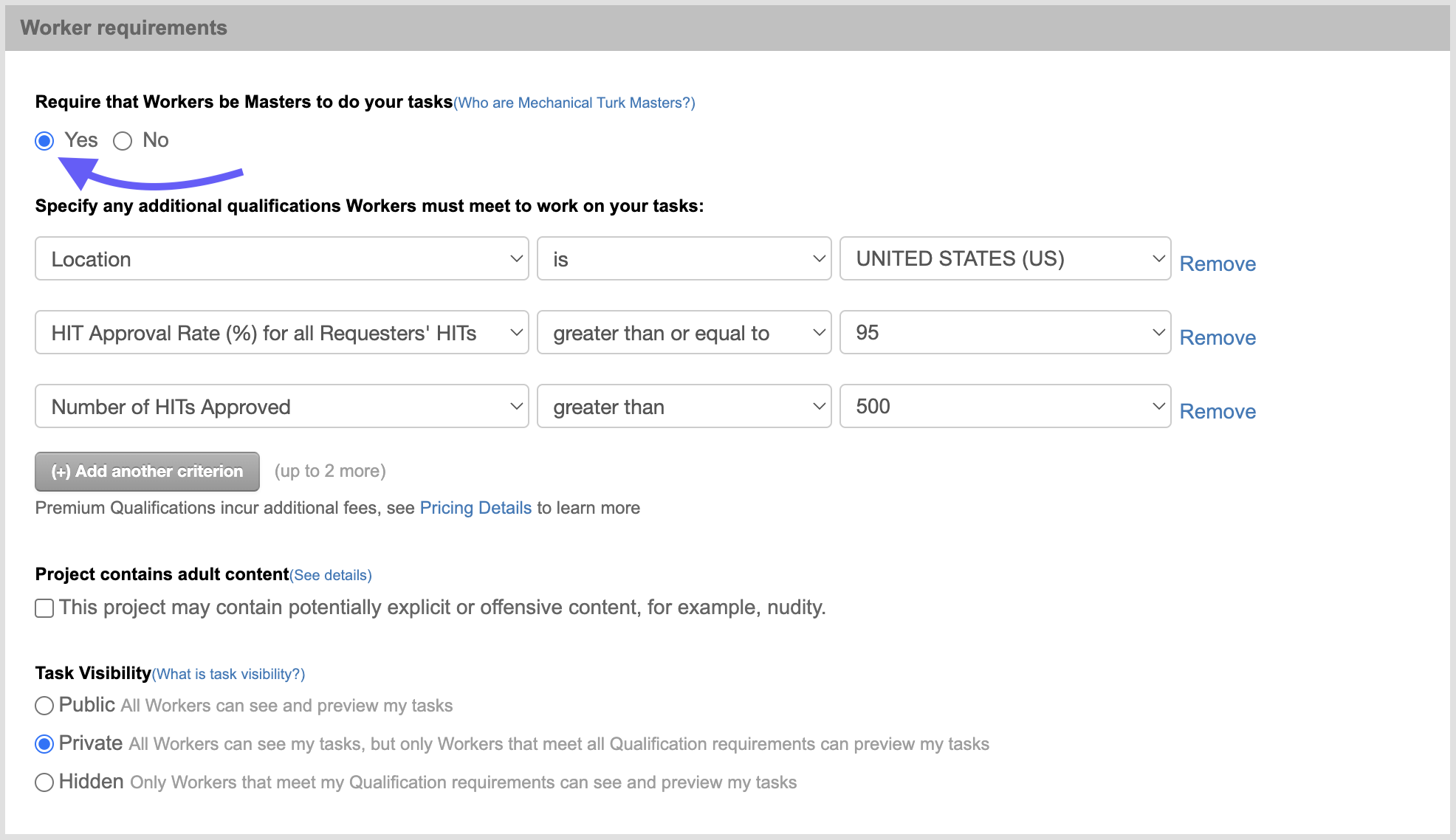
Task: Open the 'greater than' comparator dropdown
Action: click(x=684, y=407)
